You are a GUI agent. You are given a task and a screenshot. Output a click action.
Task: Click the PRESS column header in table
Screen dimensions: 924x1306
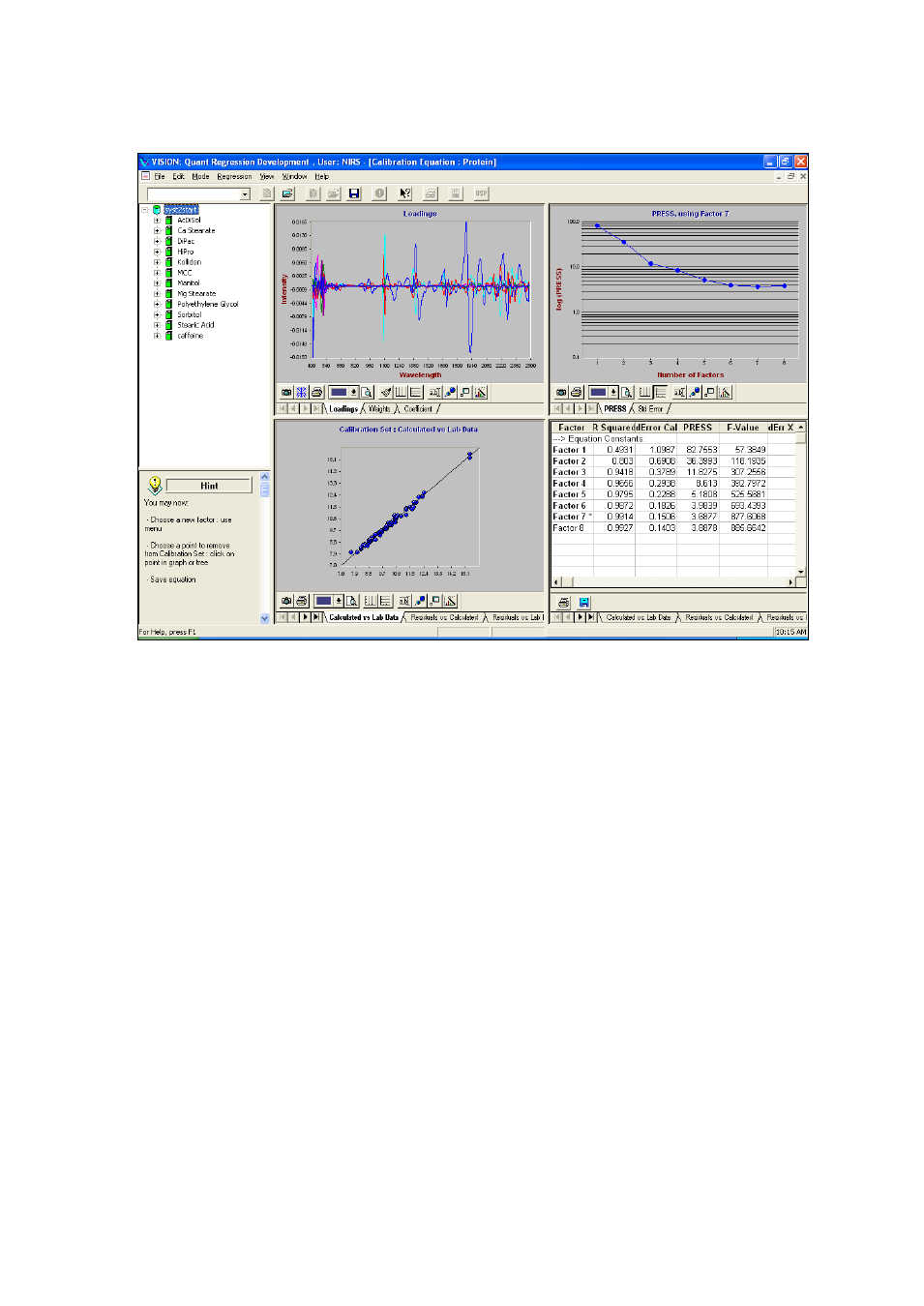coord(698,428)
